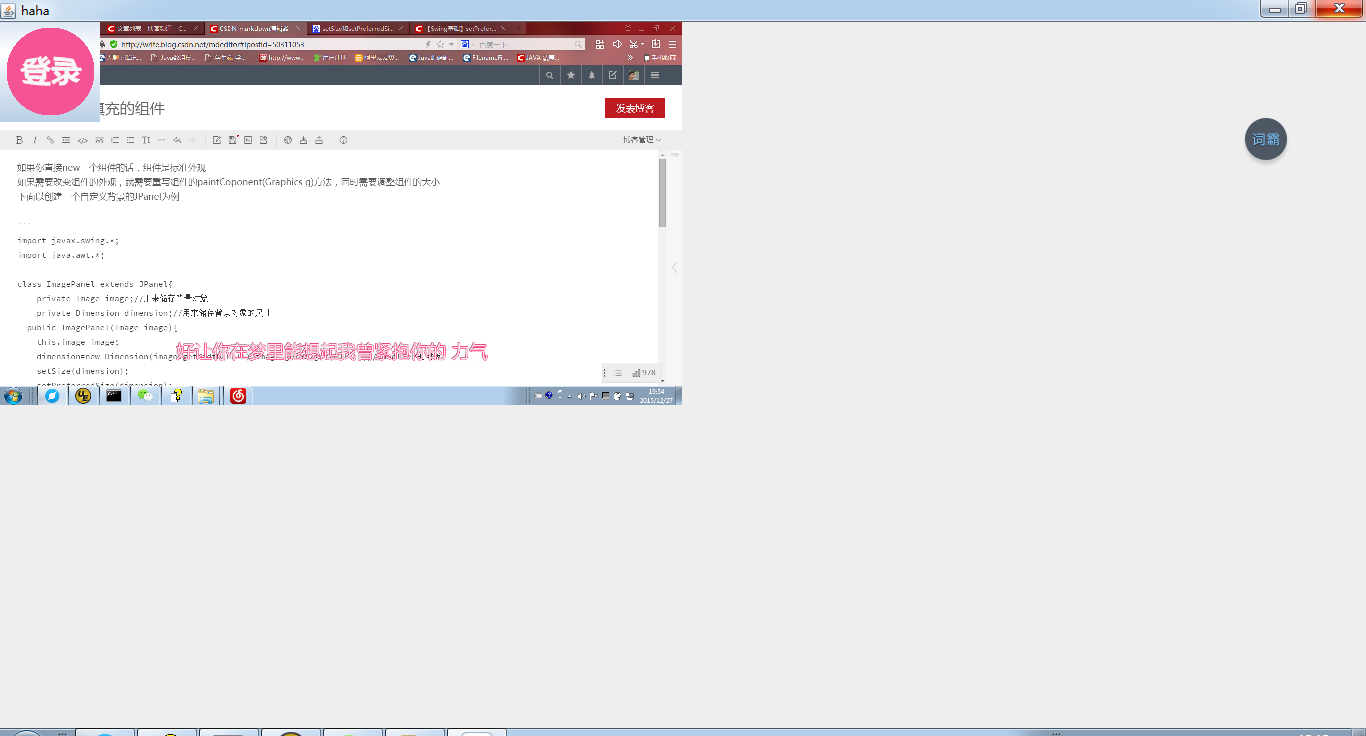The image size is (1366, 736).
Task: Apply heading style with the Tt icon
Action: tap(146, 140)
